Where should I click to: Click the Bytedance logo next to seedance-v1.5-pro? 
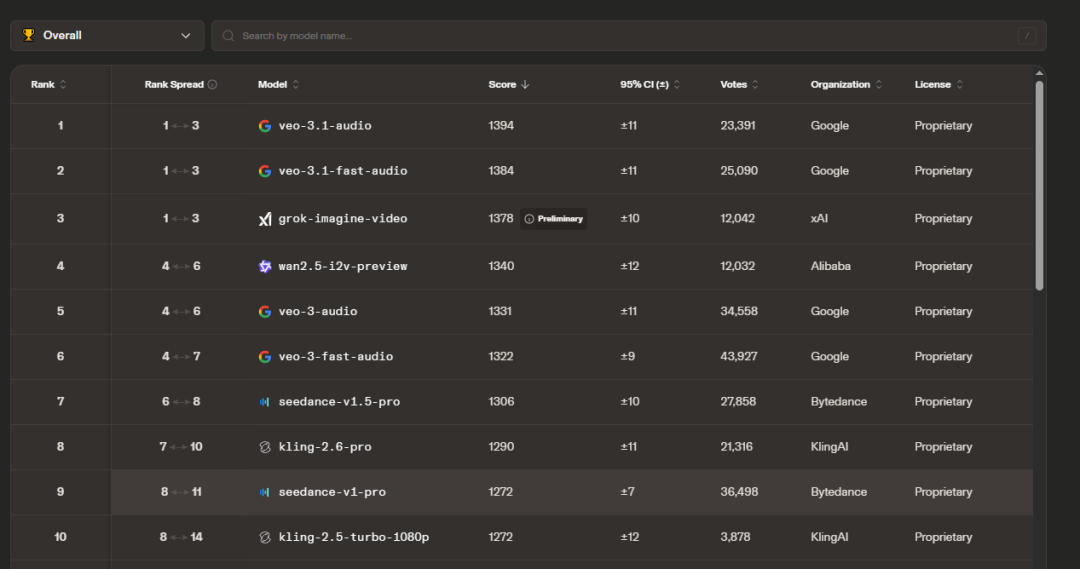265,402
